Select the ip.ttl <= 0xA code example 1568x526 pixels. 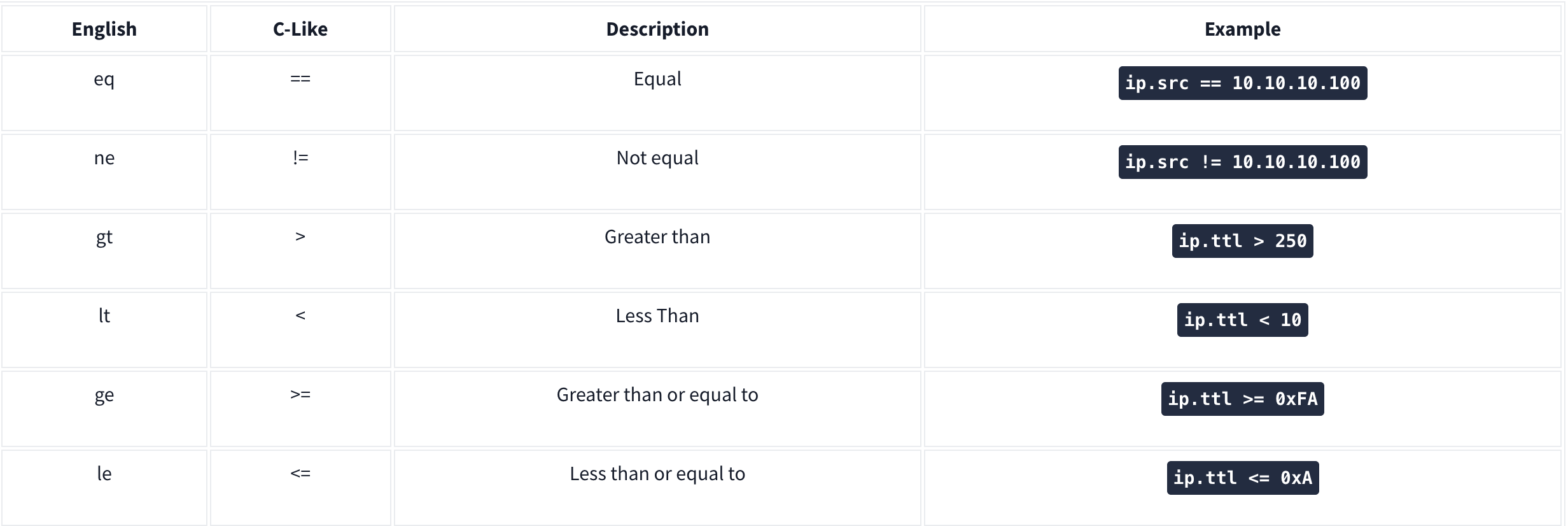click(x=1242, y=478)
